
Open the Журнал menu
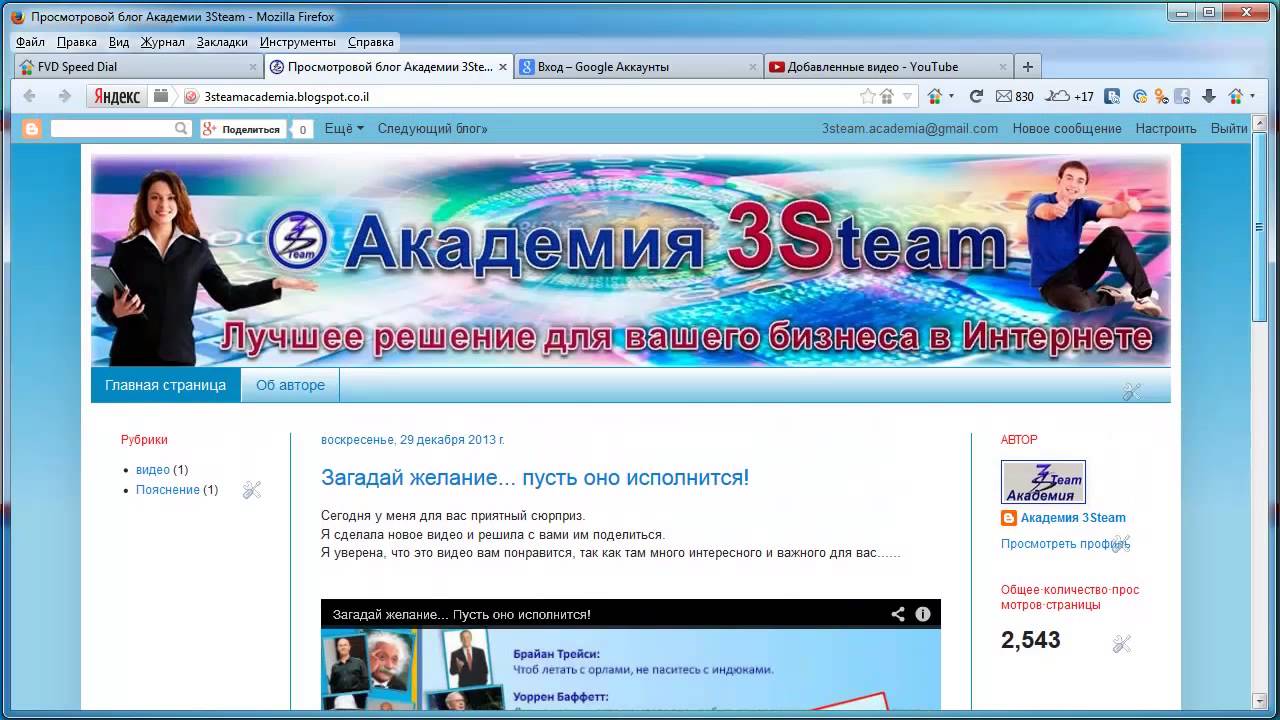click(162, 42)
